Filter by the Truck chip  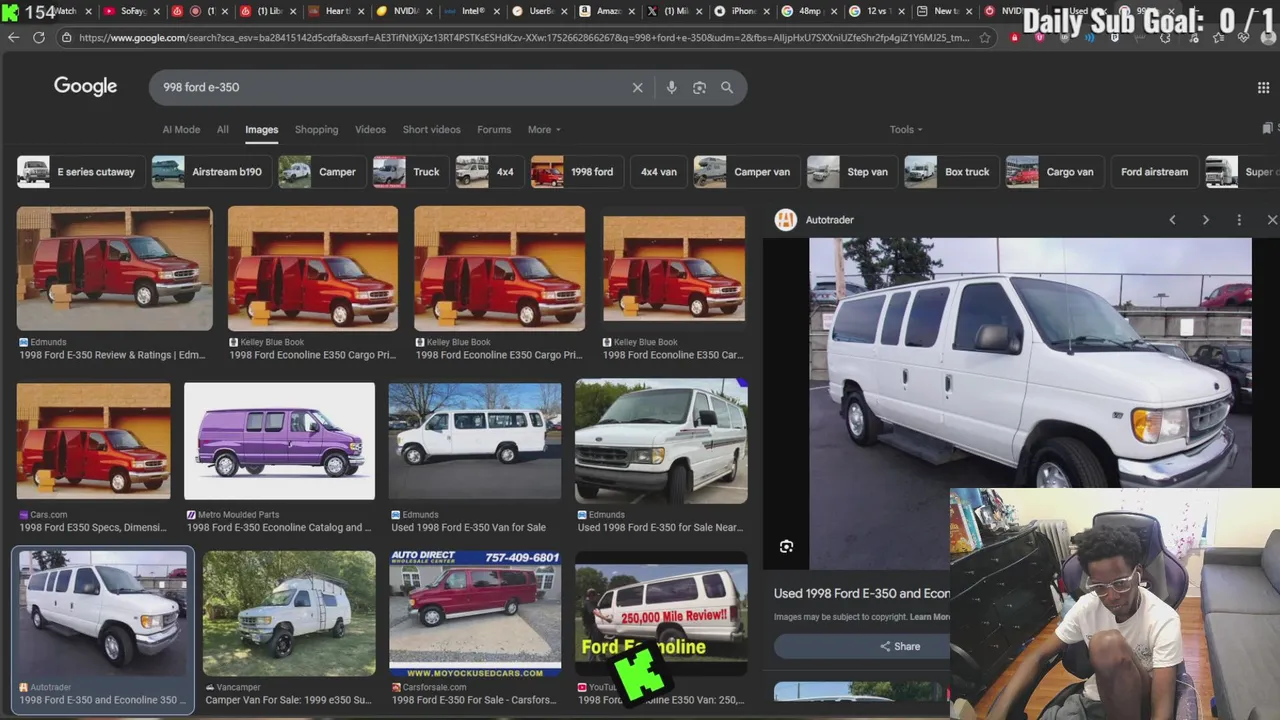(x=410, y=172)
